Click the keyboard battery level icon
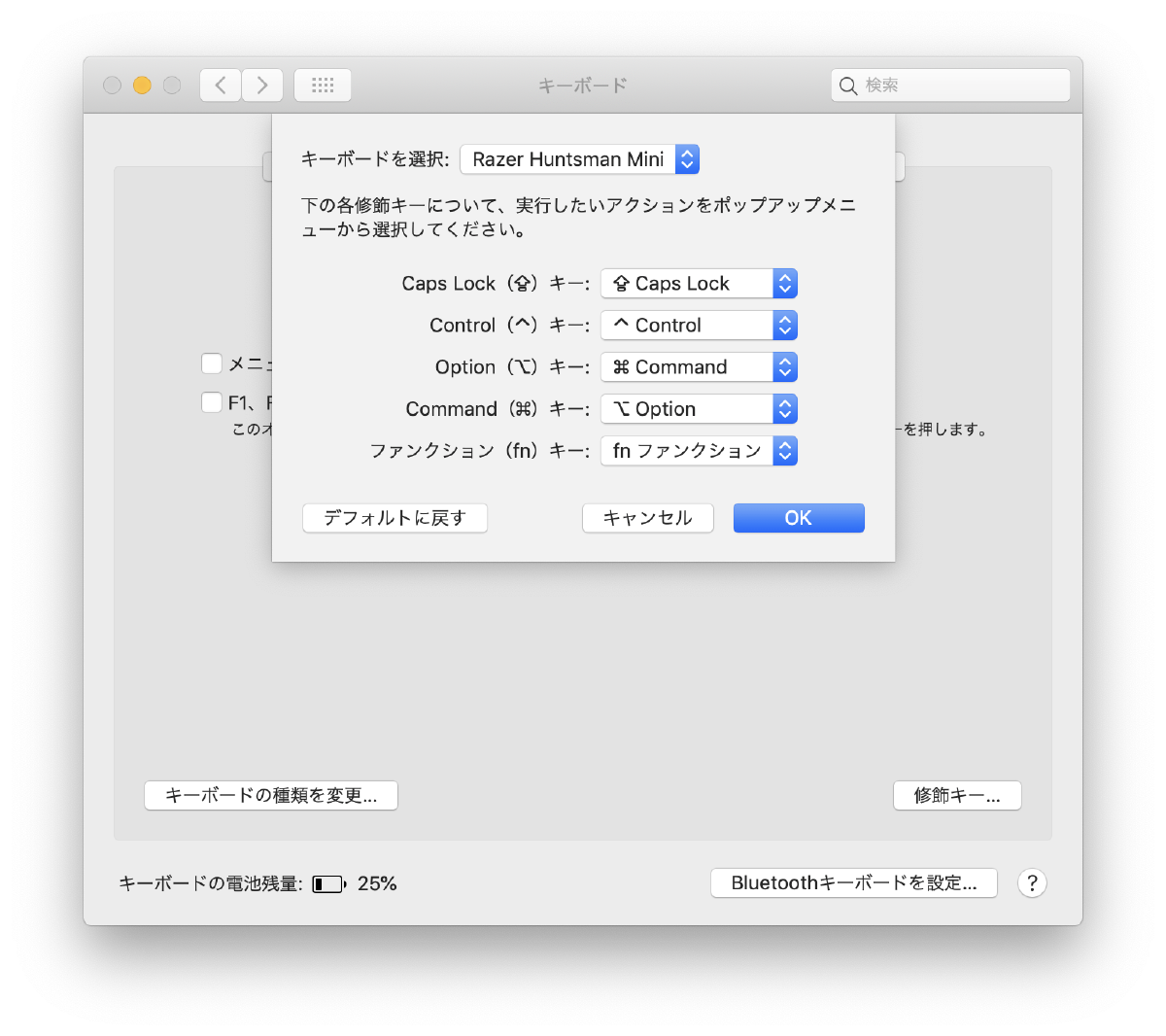 point(328,884)
